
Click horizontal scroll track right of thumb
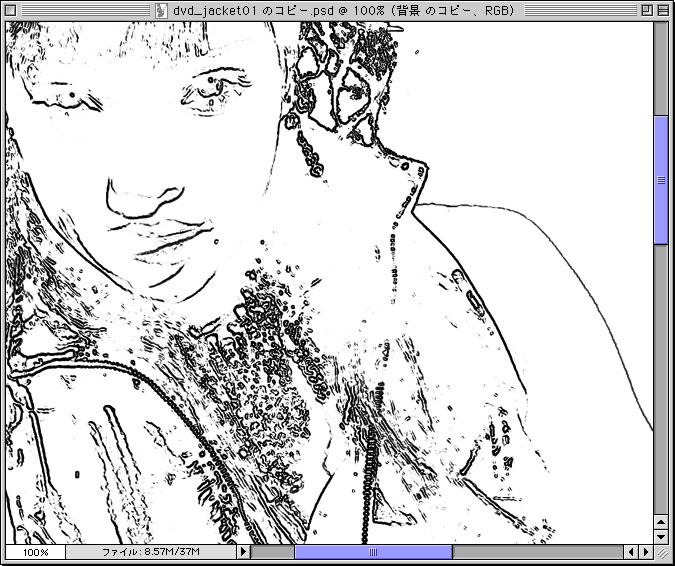tap(535, 552)
